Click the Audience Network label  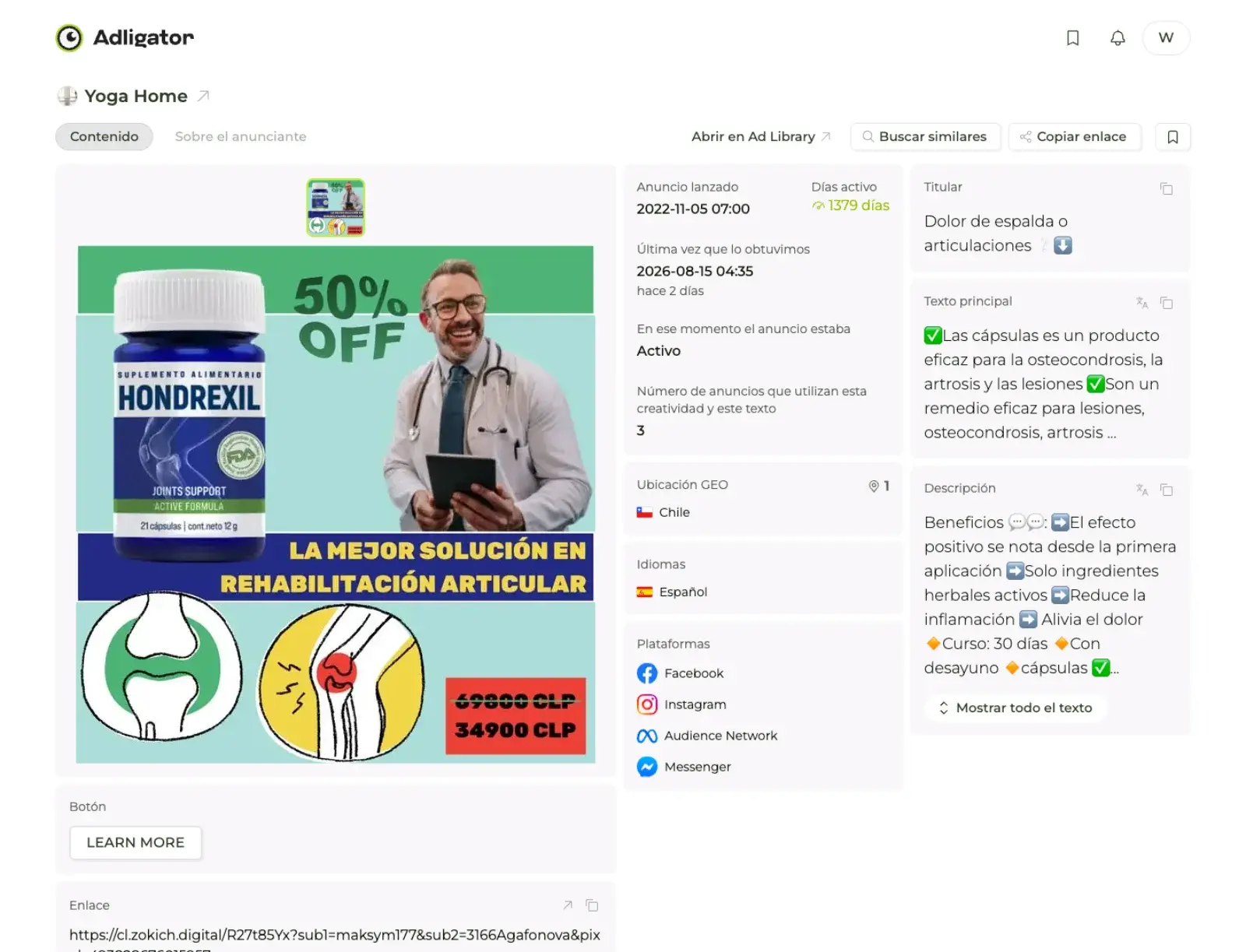[720, 736]
